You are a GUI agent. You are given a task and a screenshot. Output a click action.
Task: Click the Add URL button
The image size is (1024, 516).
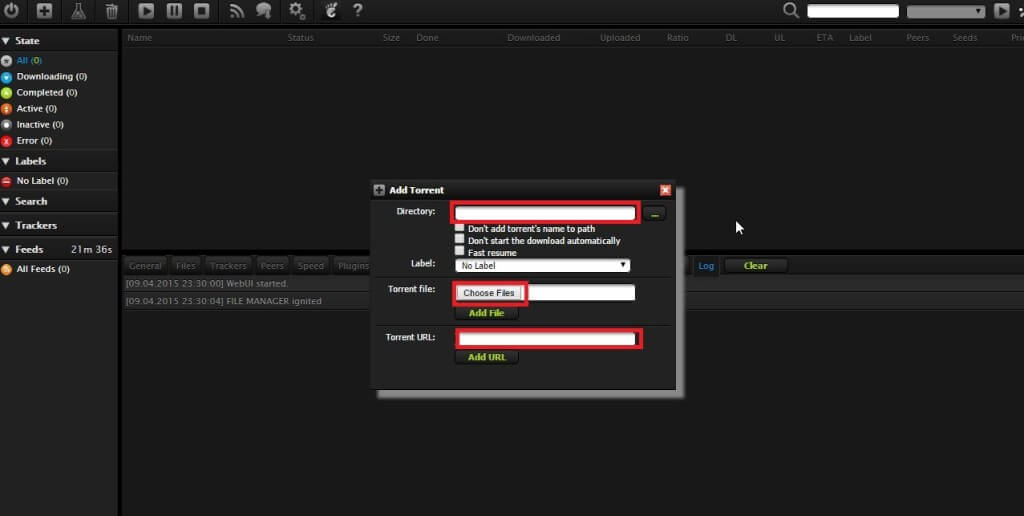pos(487,357)
